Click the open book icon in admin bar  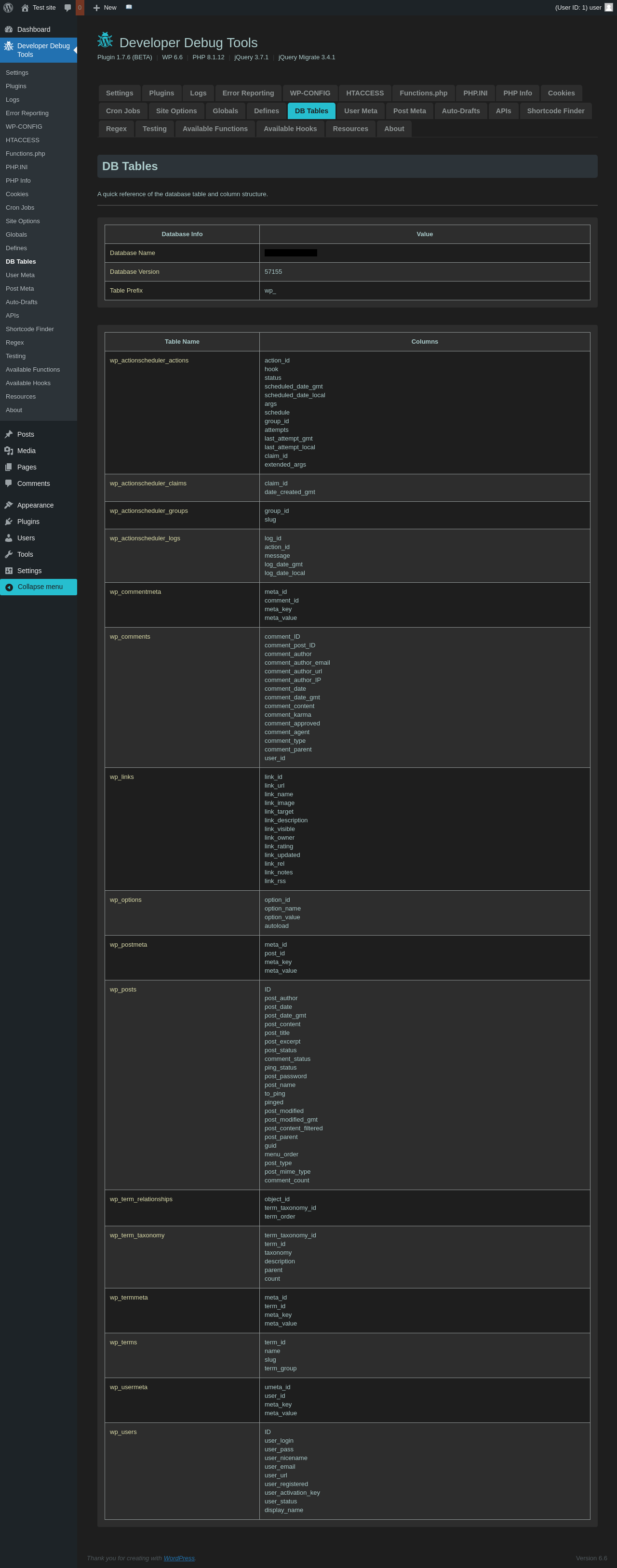(x=129, y=7)
